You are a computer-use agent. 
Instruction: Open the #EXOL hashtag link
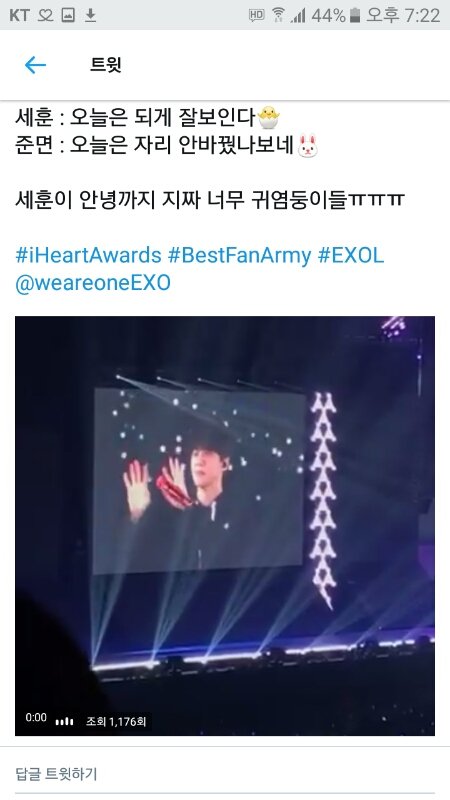click(351, 255)
